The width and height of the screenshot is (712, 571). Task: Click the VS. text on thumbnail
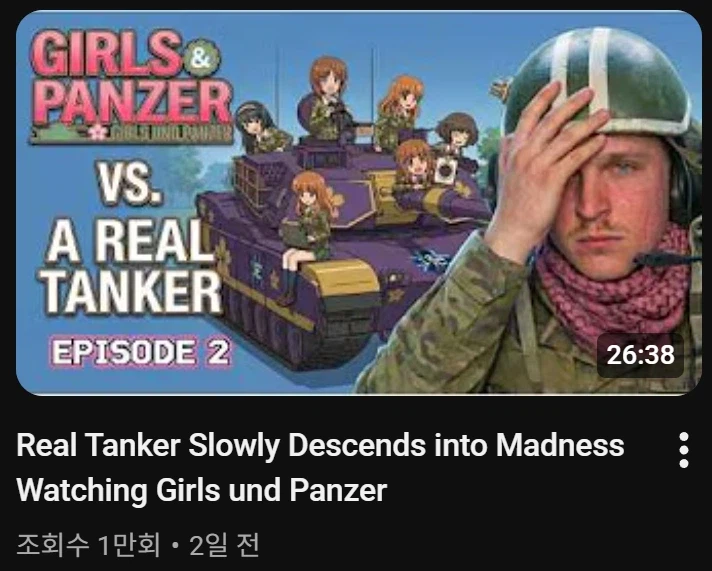pos(129,183)
